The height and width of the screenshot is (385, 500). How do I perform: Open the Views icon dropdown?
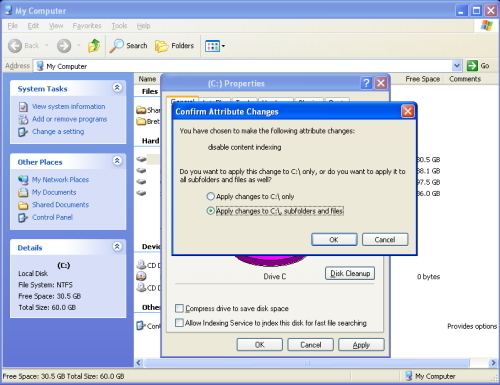point(215,46)
